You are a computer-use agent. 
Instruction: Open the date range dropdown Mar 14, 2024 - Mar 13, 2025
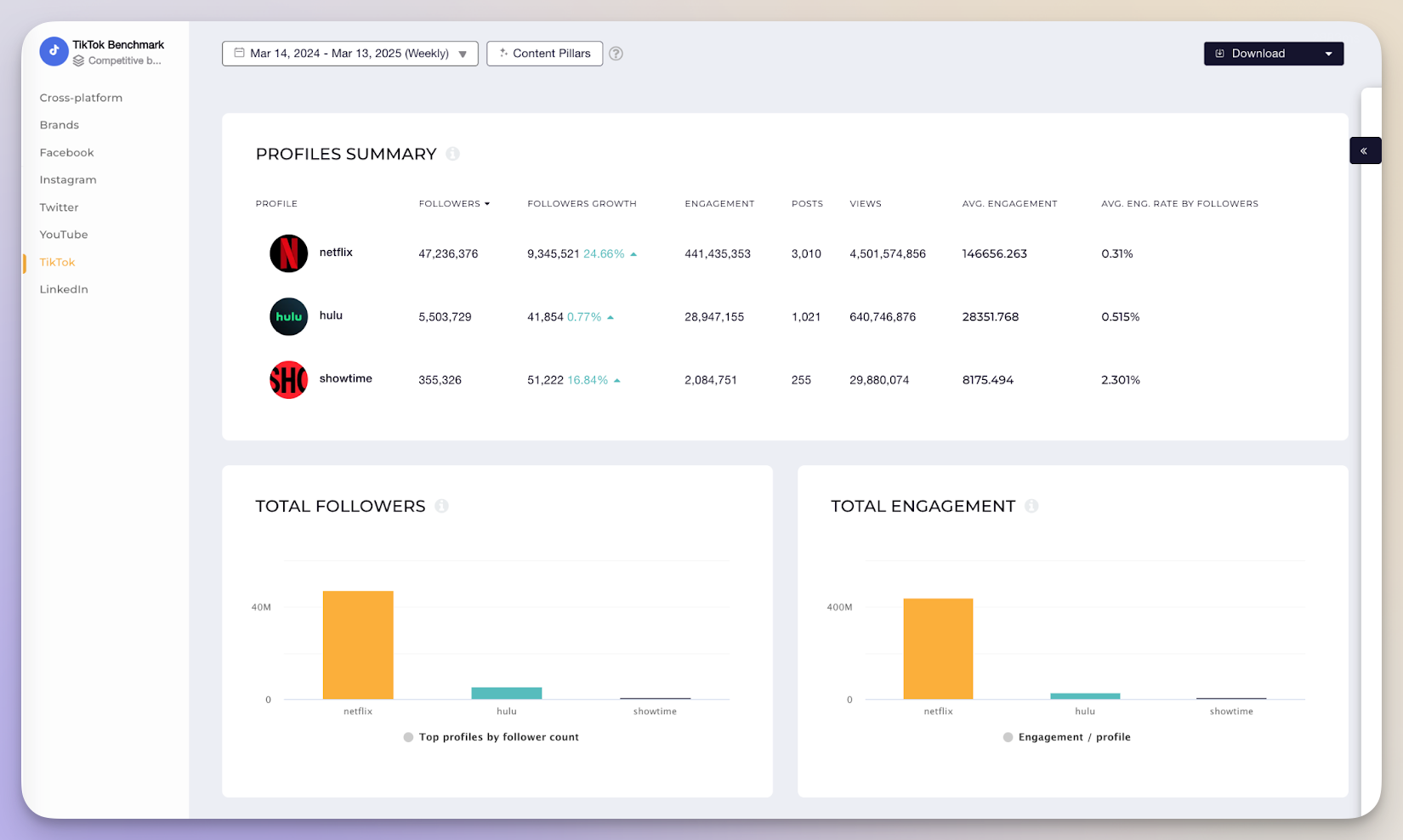click(349, 54)
